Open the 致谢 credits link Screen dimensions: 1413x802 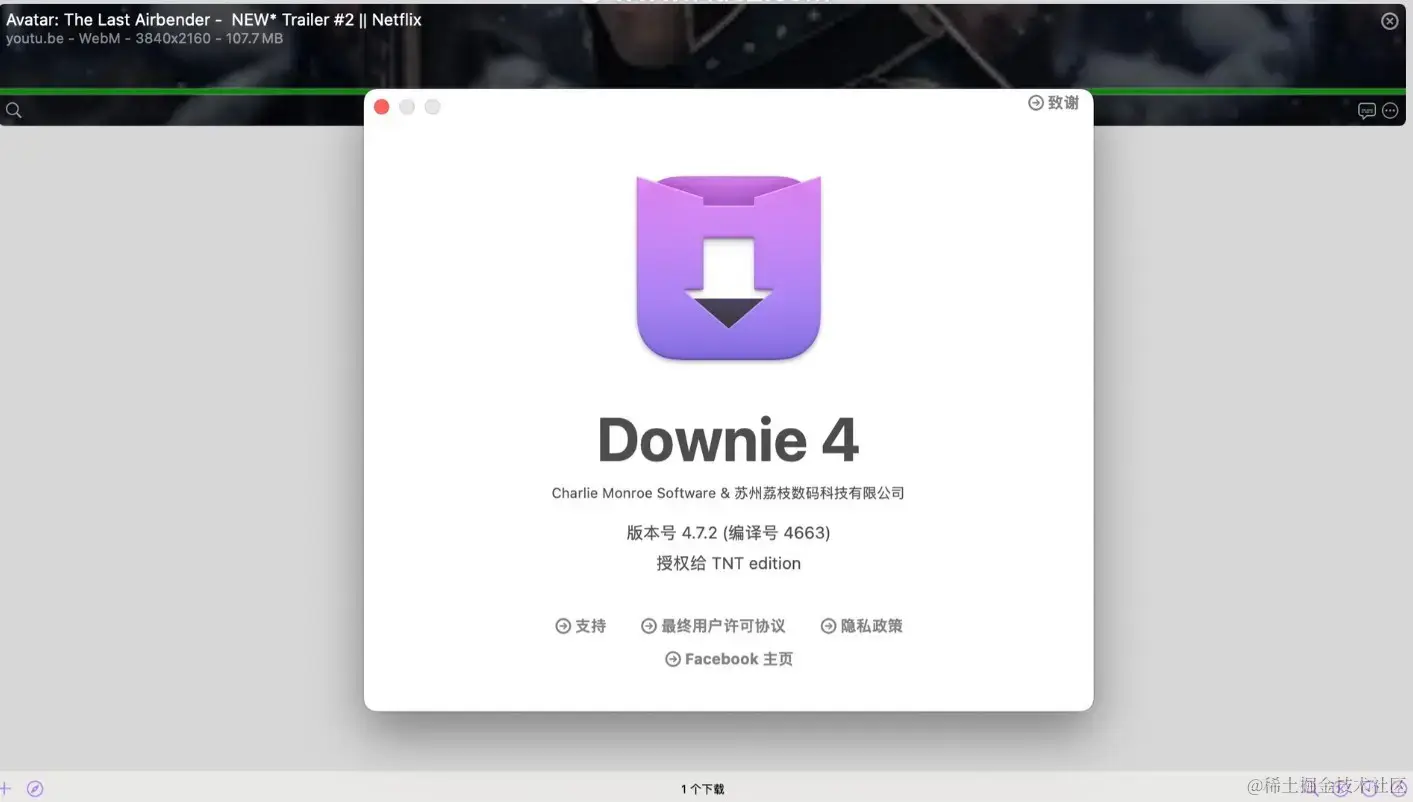click(x=1053, y=103)
